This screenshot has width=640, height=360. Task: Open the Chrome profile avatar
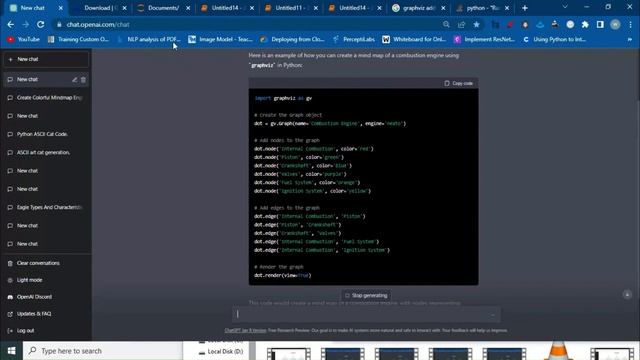[615, 24]
